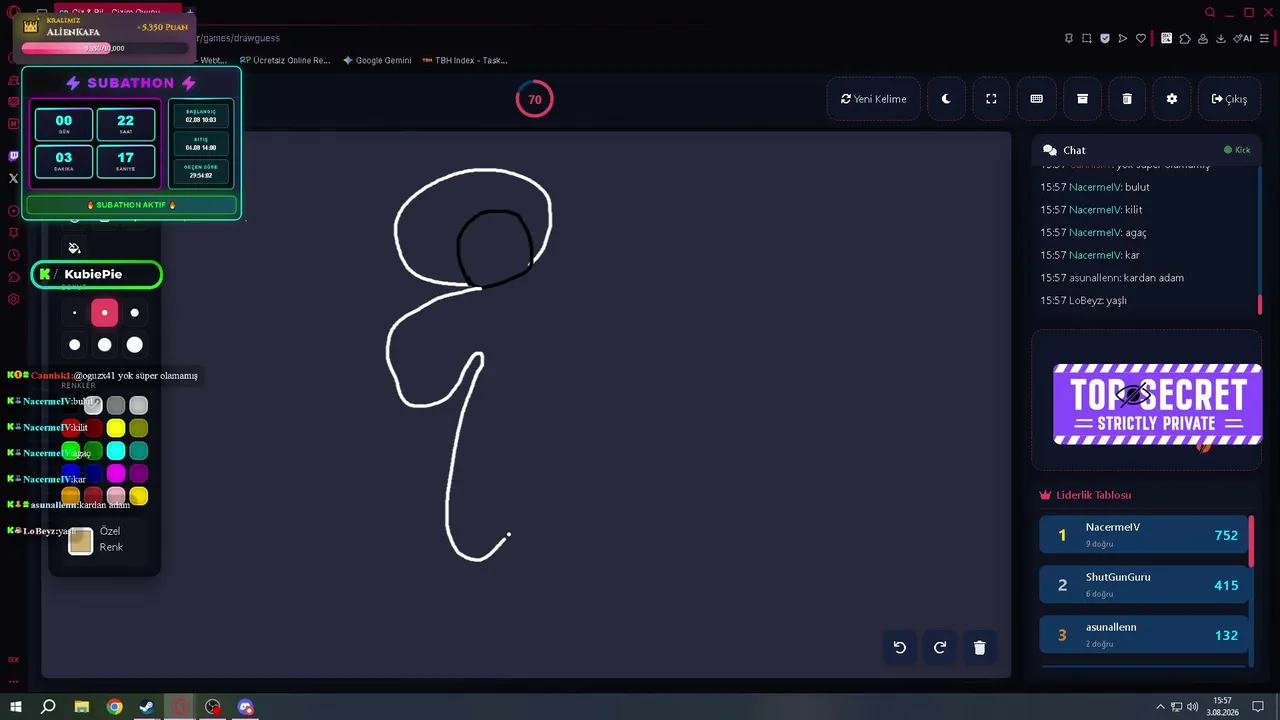Open the Windows Start menu
The image size is (1280, 720).
(x=16, y=707)
